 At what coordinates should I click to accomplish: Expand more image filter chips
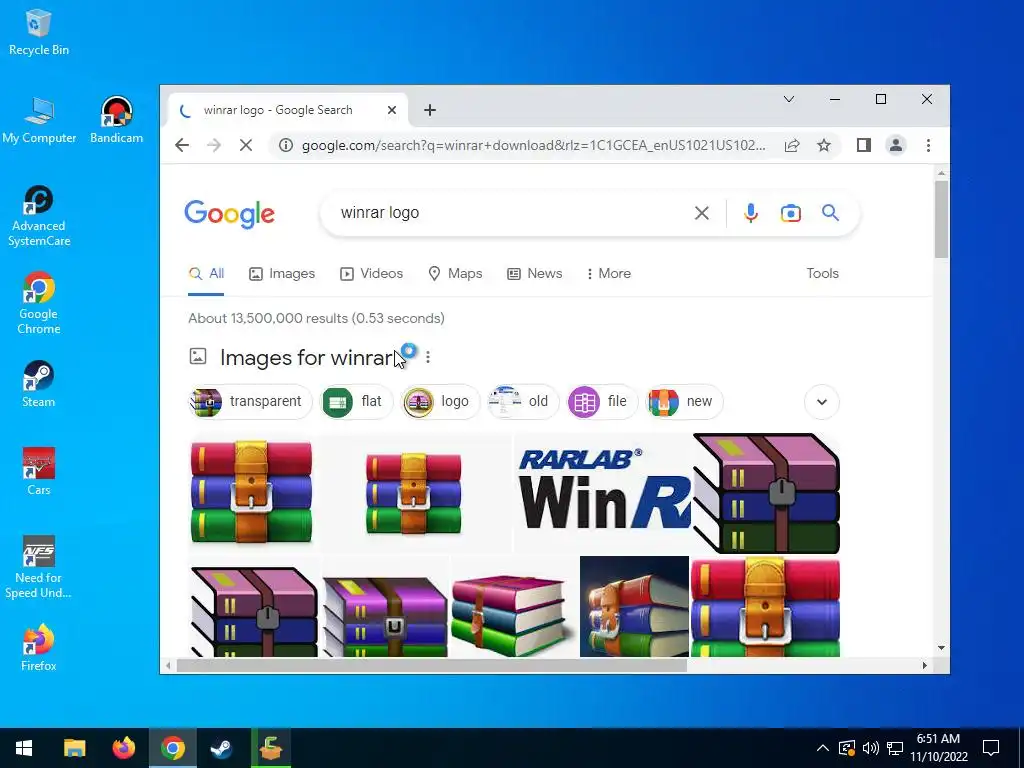point(822,402)
